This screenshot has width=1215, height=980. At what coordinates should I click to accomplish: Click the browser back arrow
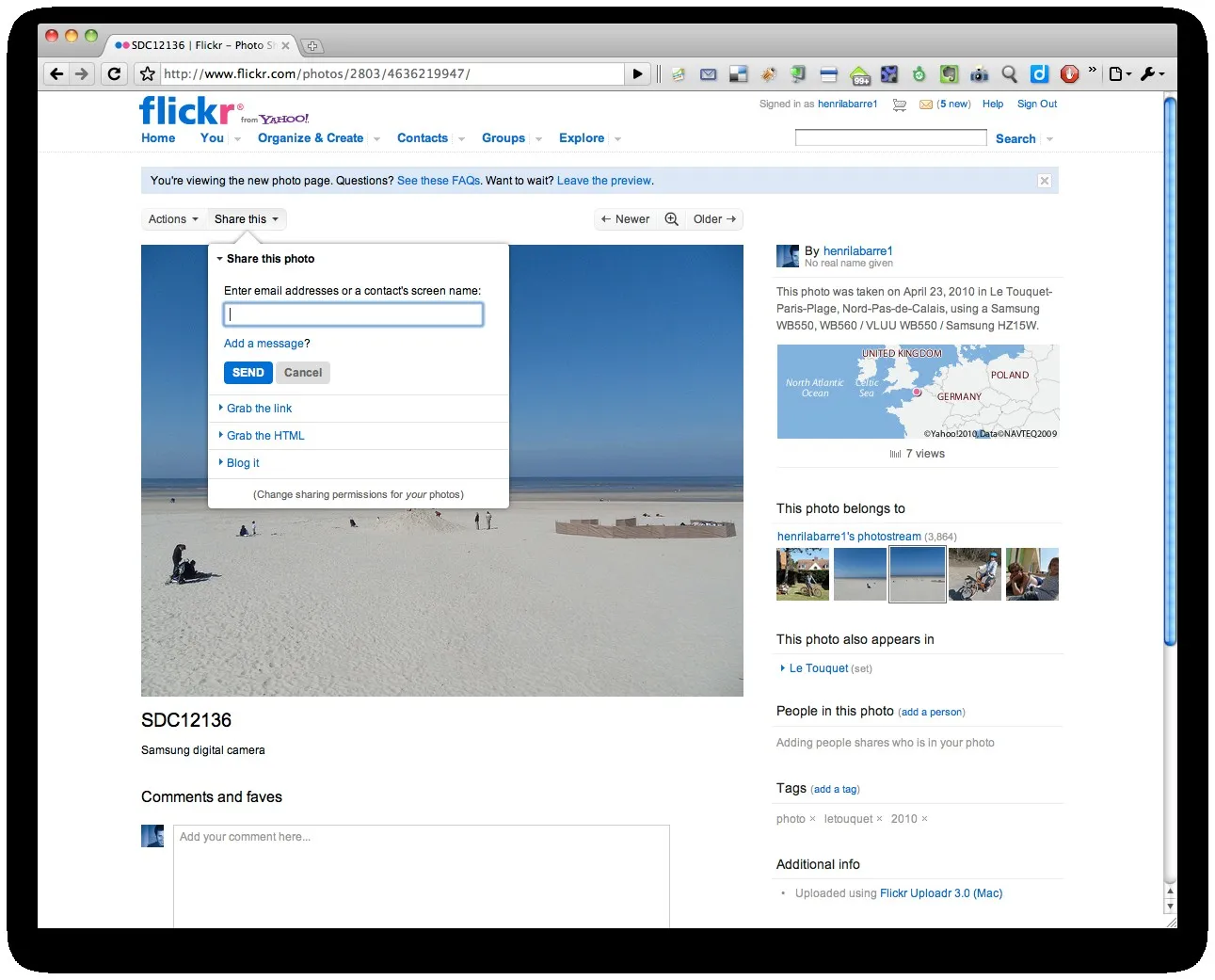(x=56, y=73)
